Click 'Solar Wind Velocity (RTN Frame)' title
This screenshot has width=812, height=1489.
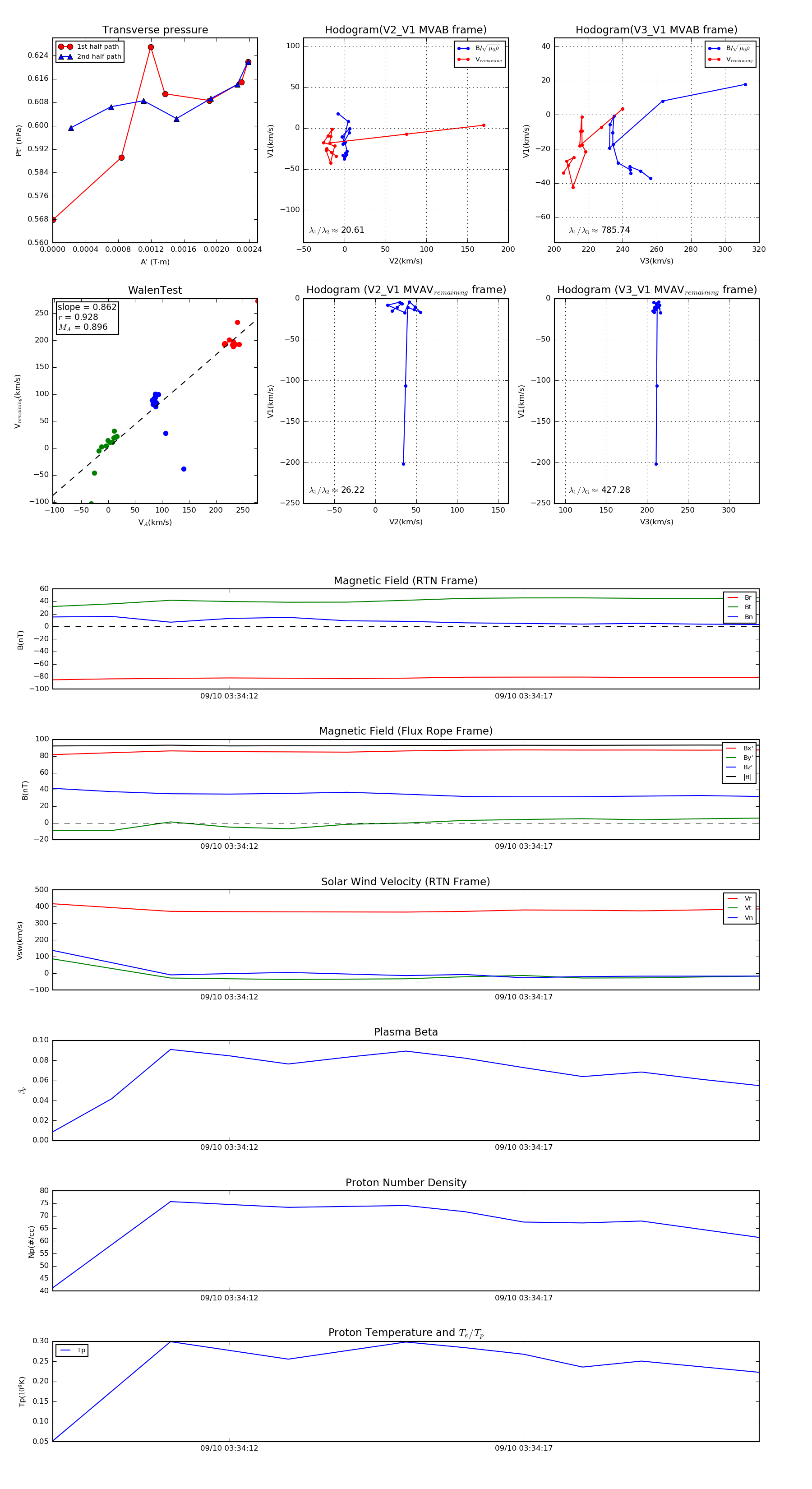pyautogui.click(x=406, y=882)
